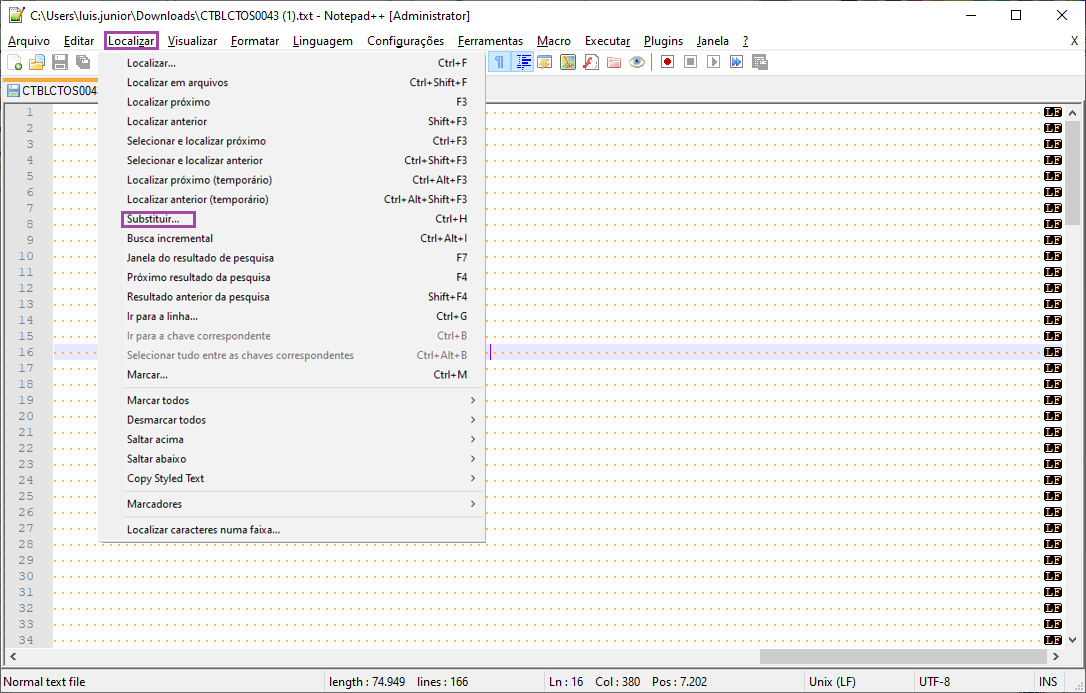Click the Playback macro icon

pos(713,62)
